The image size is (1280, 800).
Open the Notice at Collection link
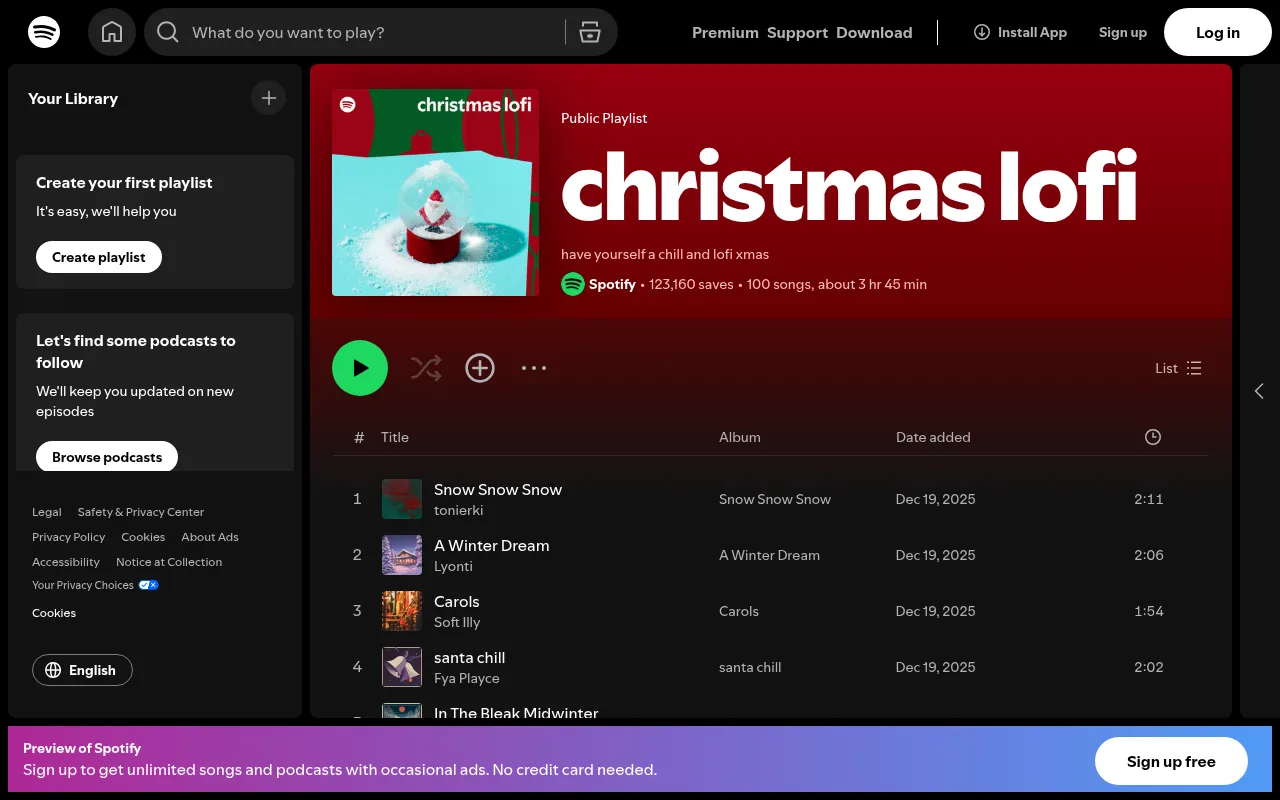169,562
